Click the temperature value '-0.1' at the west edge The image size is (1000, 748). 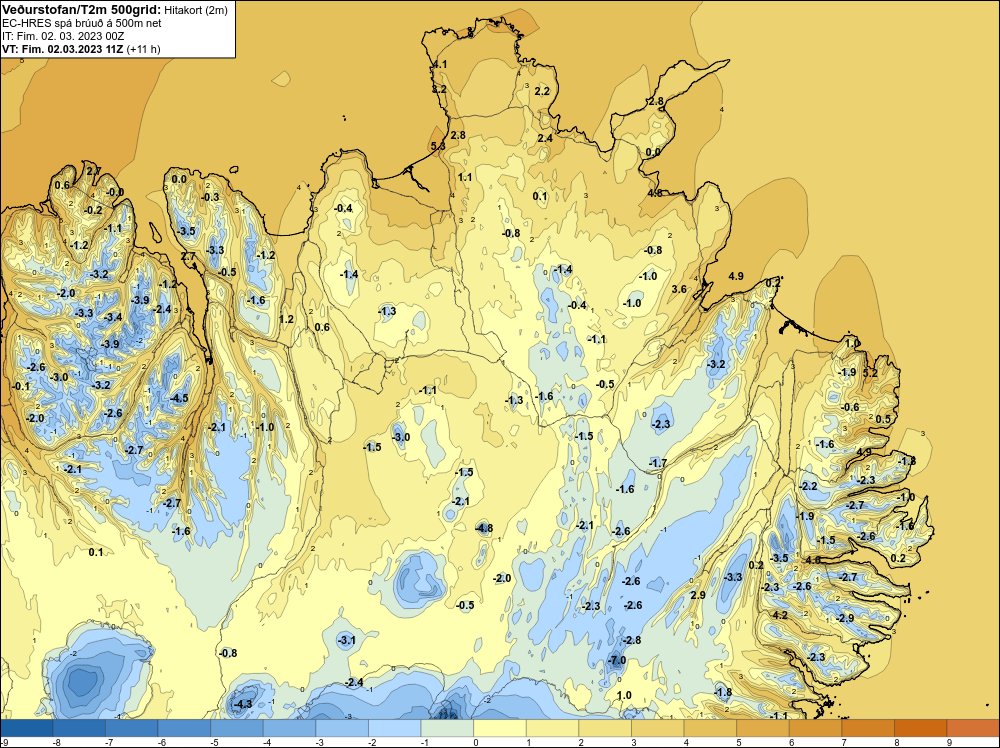[x=21, y=386]
